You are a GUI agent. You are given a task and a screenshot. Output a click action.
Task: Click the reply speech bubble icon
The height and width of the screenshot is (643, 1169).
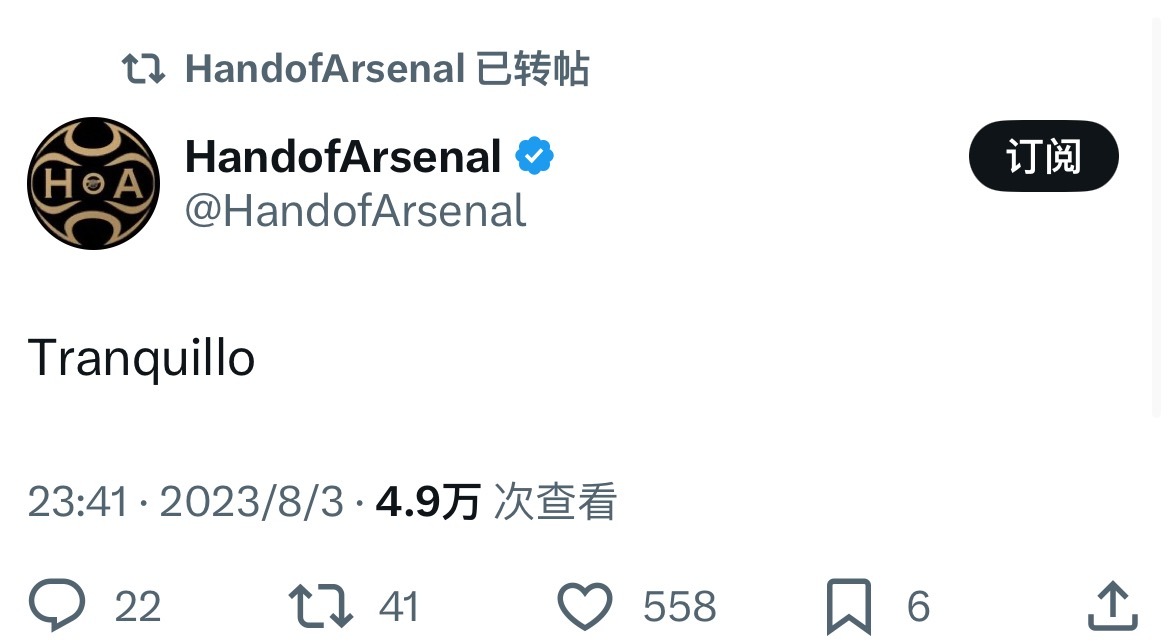click(x=57, y=606)
